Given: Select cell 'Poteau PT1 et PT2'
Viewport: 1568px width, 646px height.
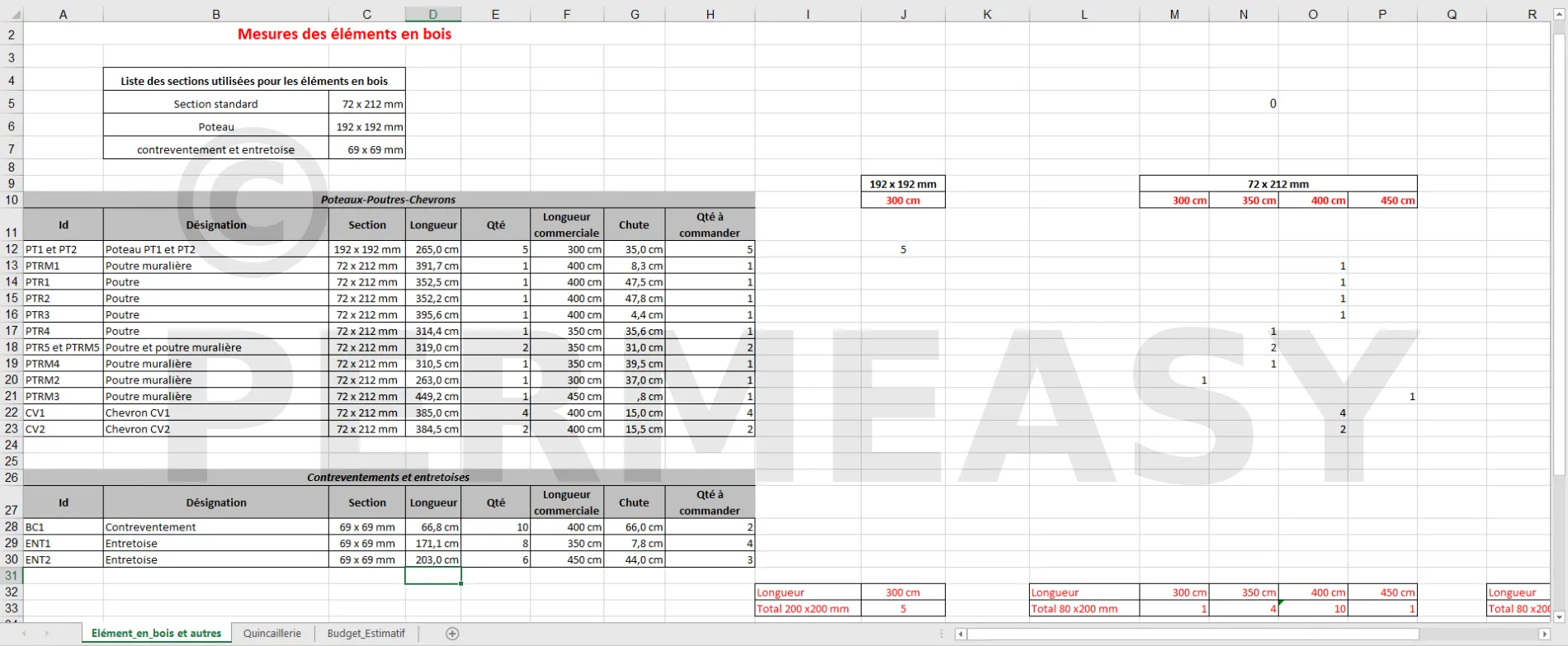Looking at the screenshot, I should [x=215, y=249].
